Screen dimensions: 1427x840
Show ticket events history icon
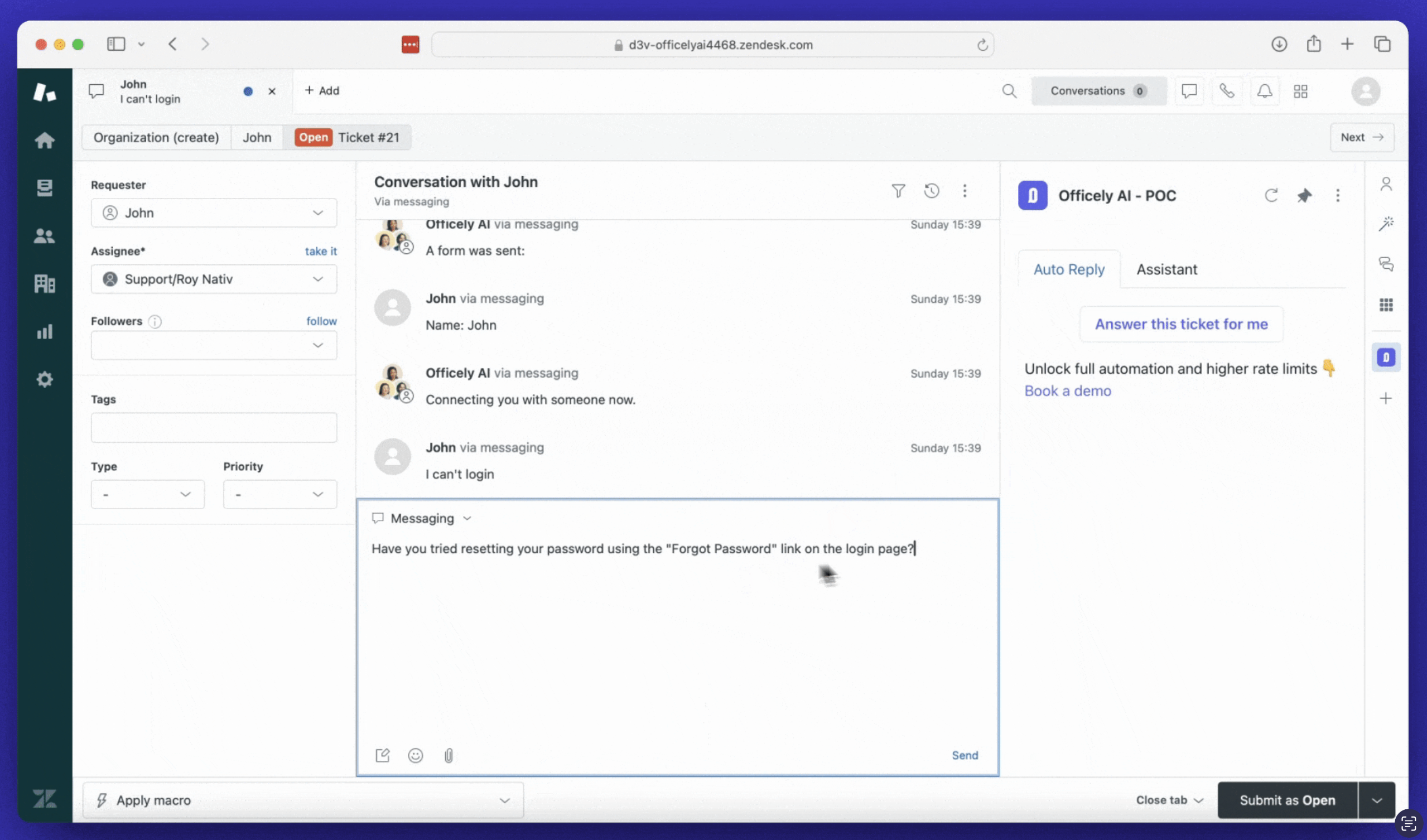click(x=932, y=191)
